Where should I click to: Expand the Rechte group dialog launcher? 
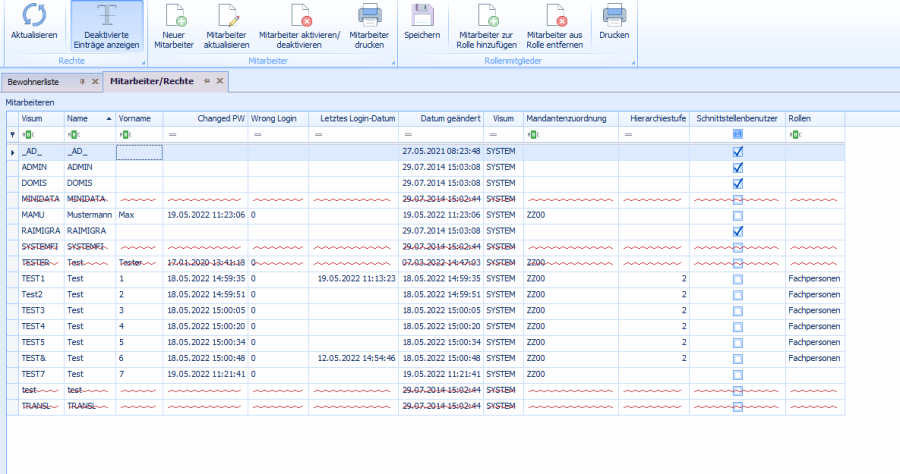[x=141, y=62]
